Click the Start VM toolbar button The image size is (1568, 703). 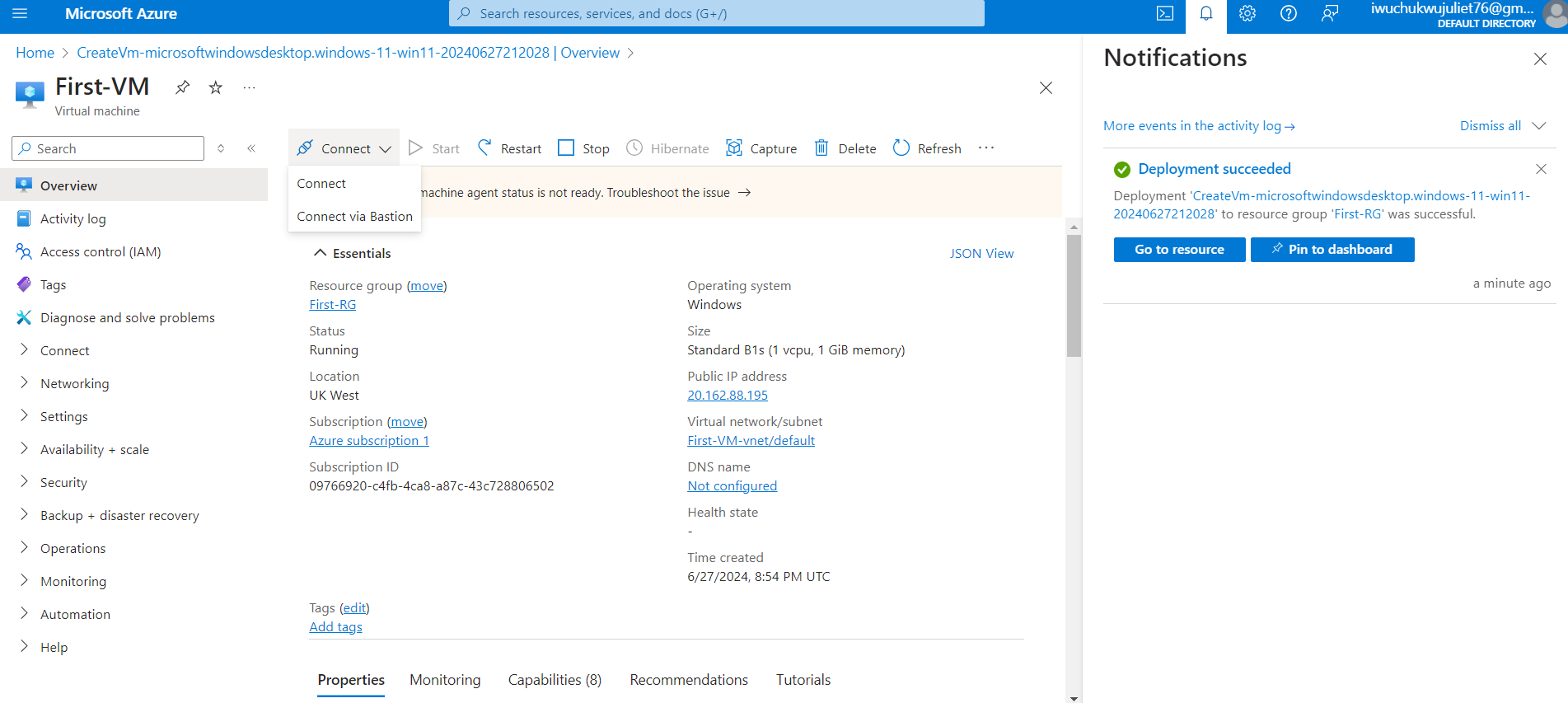point(434,148)
